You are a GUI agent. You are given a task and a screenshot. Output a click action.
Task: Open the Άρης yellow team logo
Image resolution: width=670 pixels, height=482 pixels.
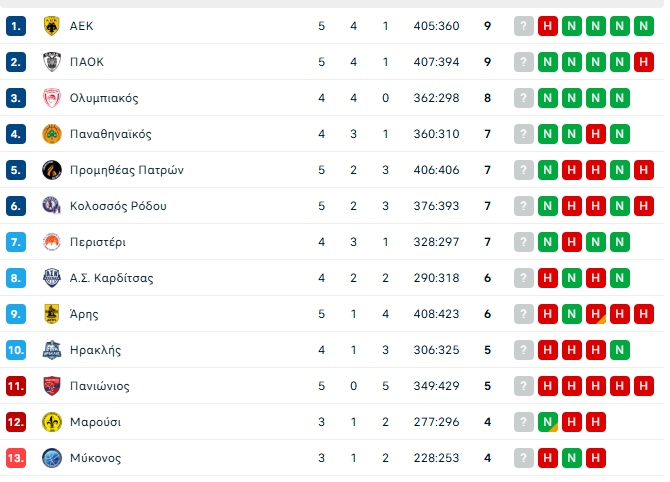52,314
